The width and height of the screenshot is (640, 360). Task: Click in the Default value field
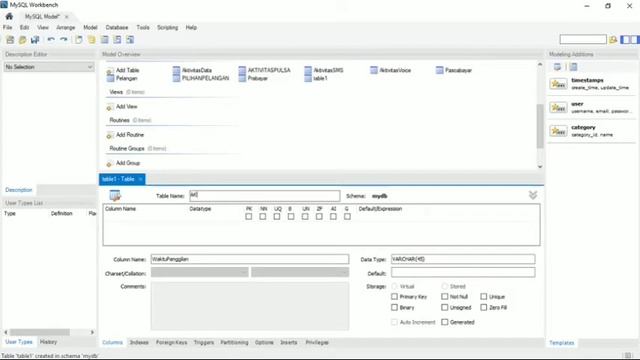pyautogui.click(x=463, y=273)
